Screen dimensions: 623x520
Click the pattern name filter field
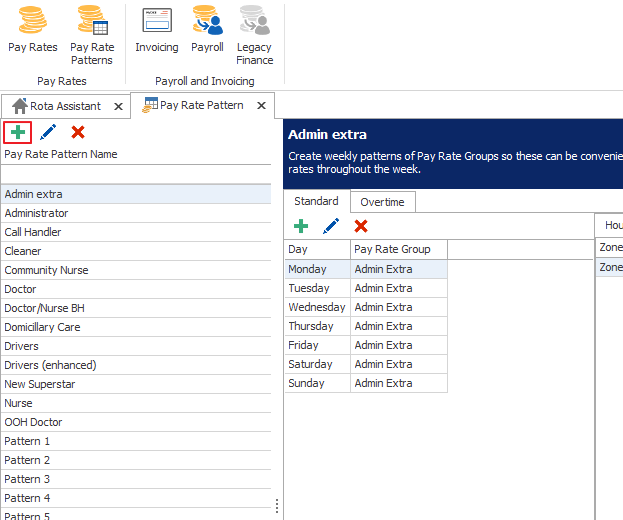[136, 174]
